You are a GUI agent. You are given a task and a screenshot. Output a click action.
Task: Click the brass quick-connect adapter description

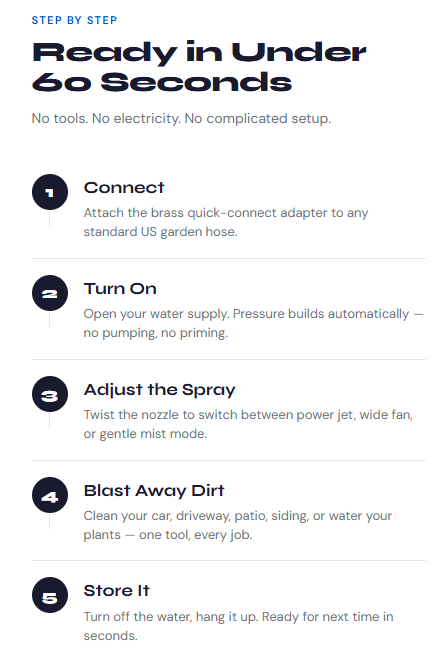[226, 222]
